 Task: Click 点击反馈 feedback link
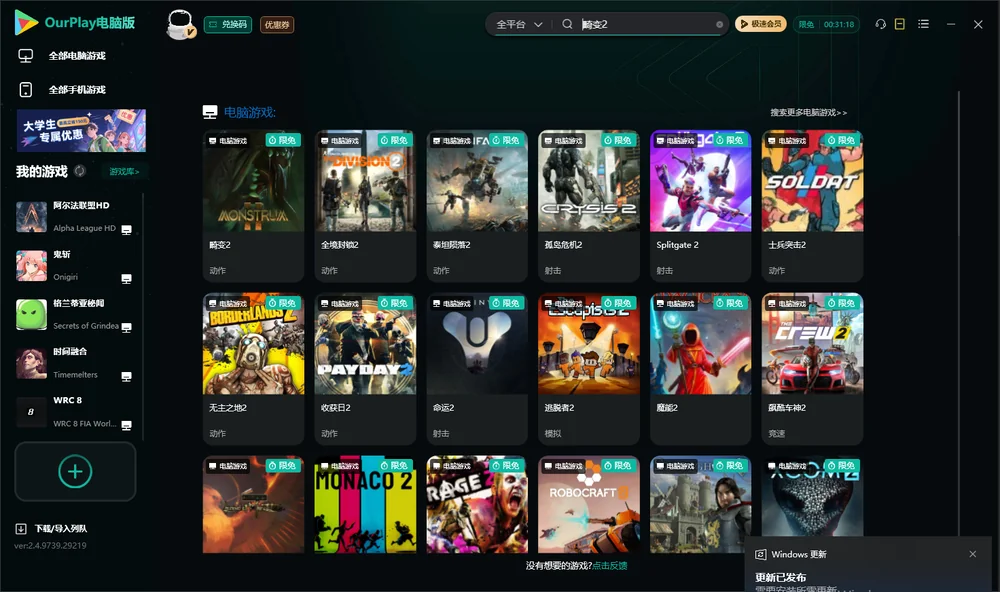610,565
